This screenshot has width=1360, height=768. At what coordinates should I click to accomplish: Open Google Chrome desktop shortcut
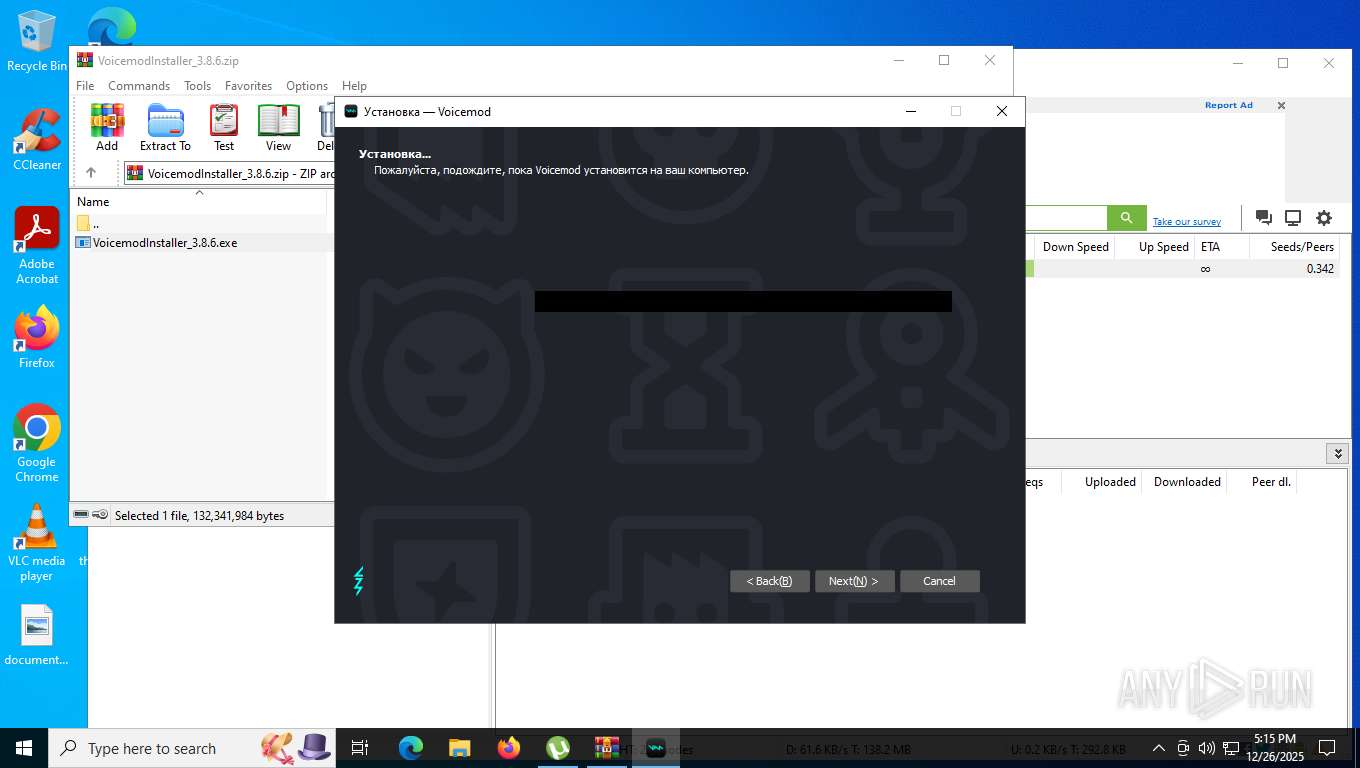click(37, 444)
